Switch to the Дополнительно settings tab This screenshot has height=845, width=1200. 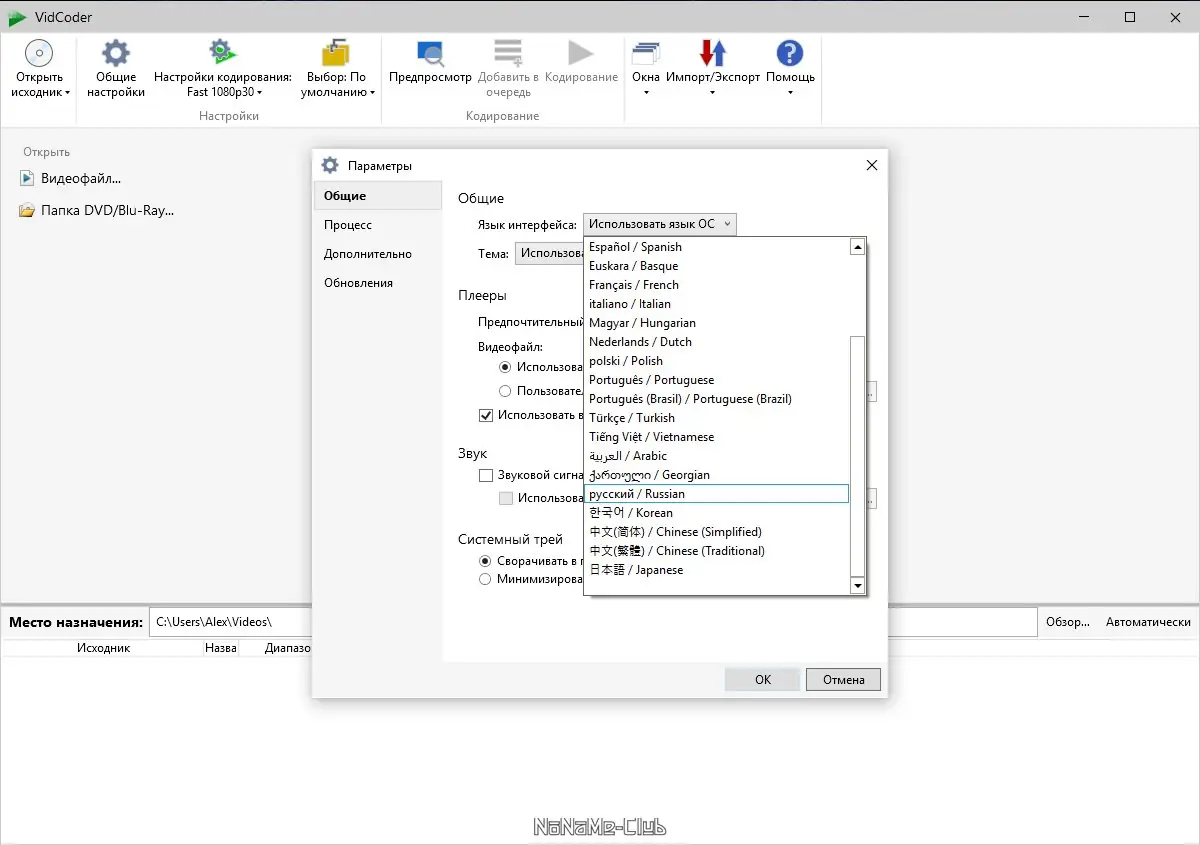coord(377,254)
